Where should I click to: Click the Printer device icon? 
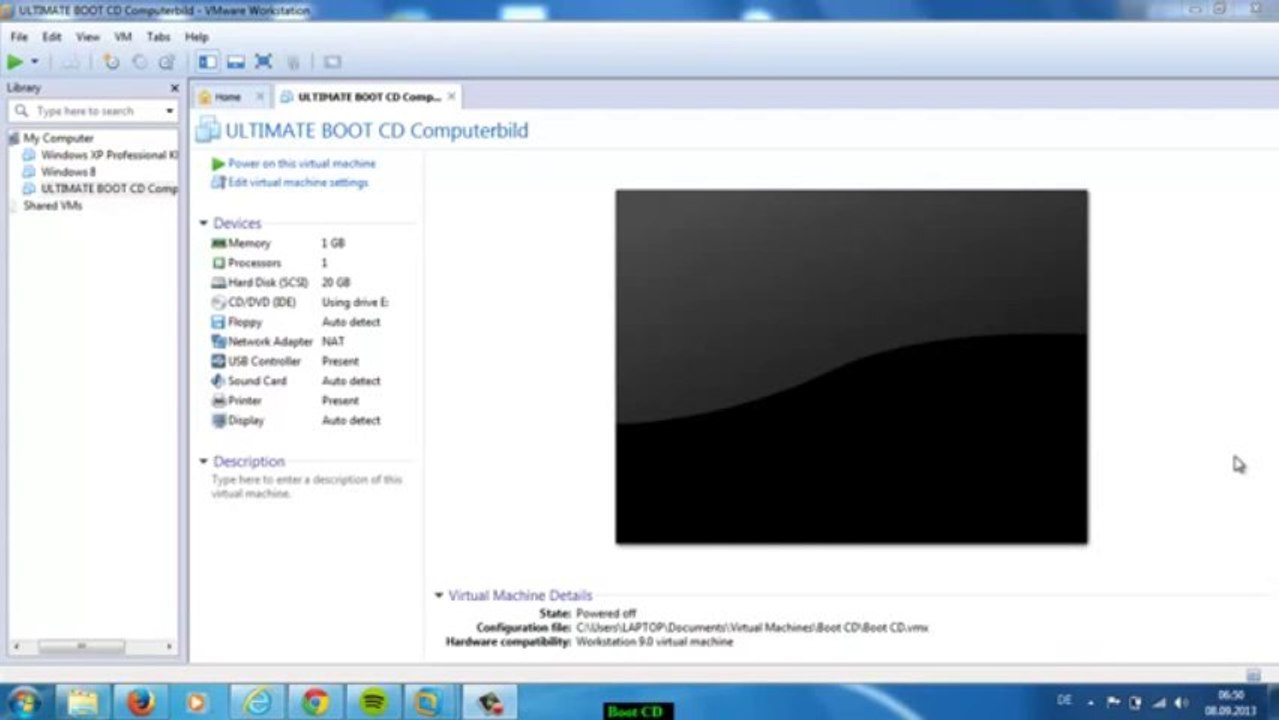tap(219, 401)
